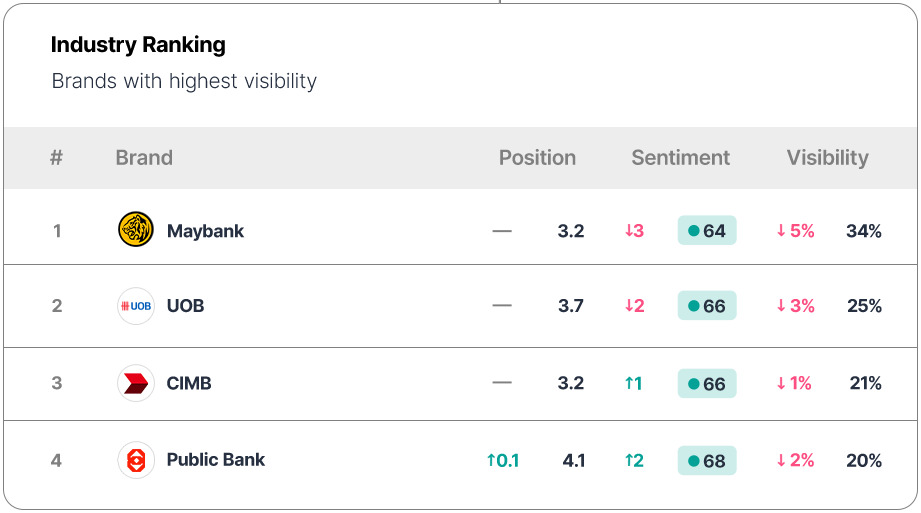Click the Maybank tiger logo icon
The image size is (921, 513).
click(x=136, y=230)
